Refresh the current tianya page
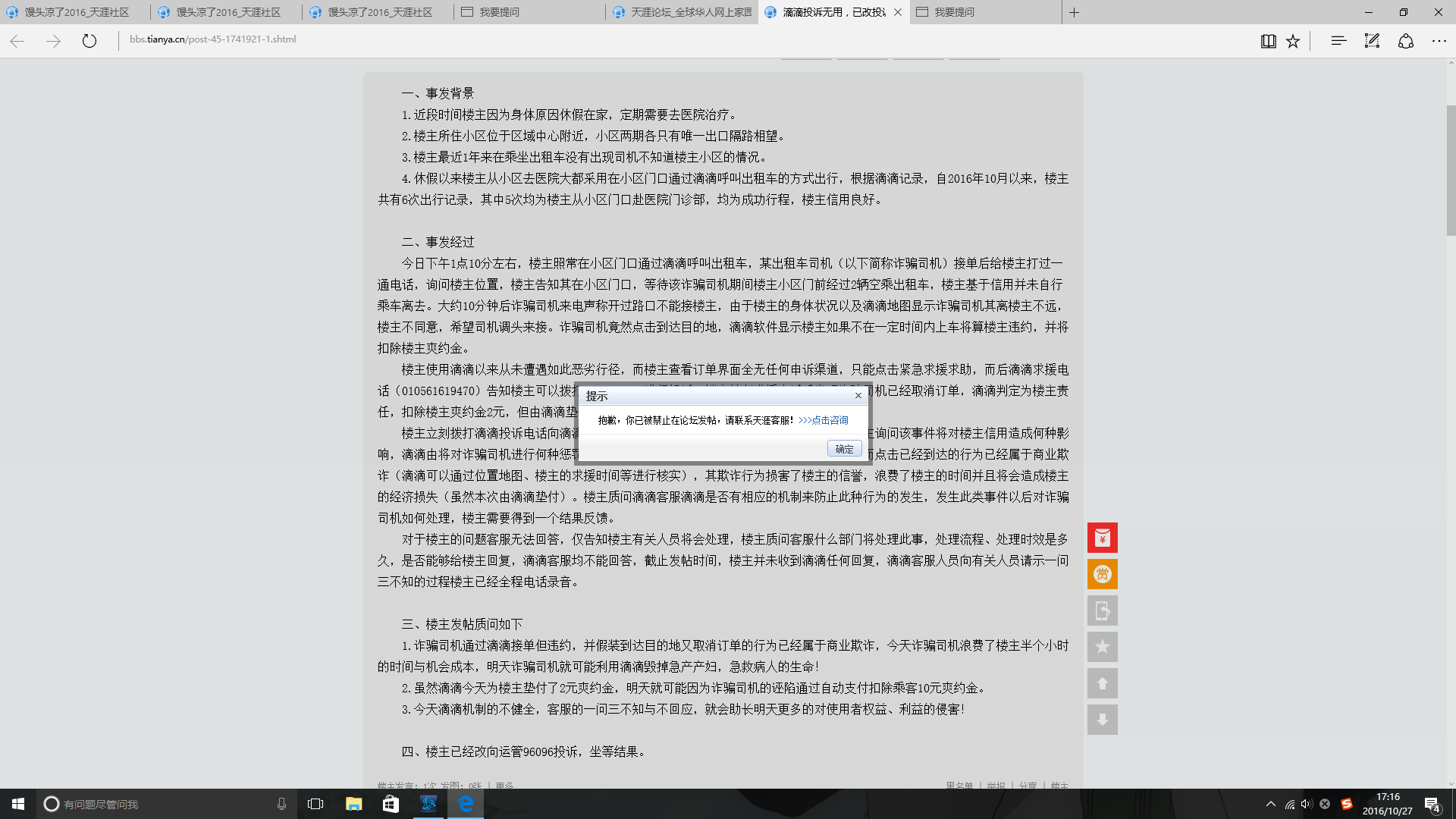Viewport: 1456px width, 819px height. 89,41
